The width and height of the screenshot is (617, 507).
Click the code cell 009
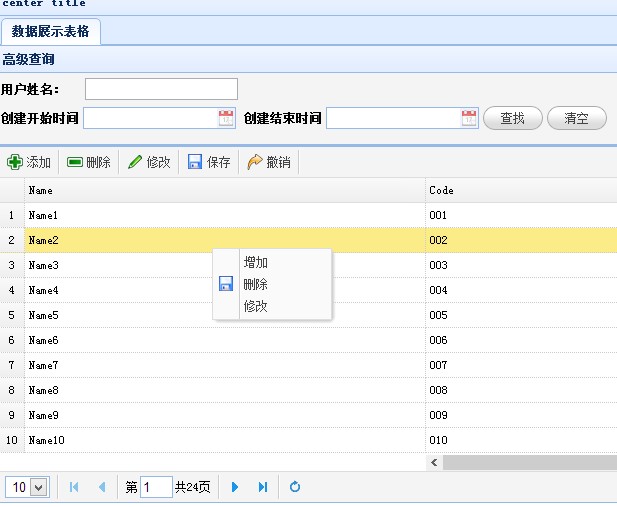click(521, 415)
